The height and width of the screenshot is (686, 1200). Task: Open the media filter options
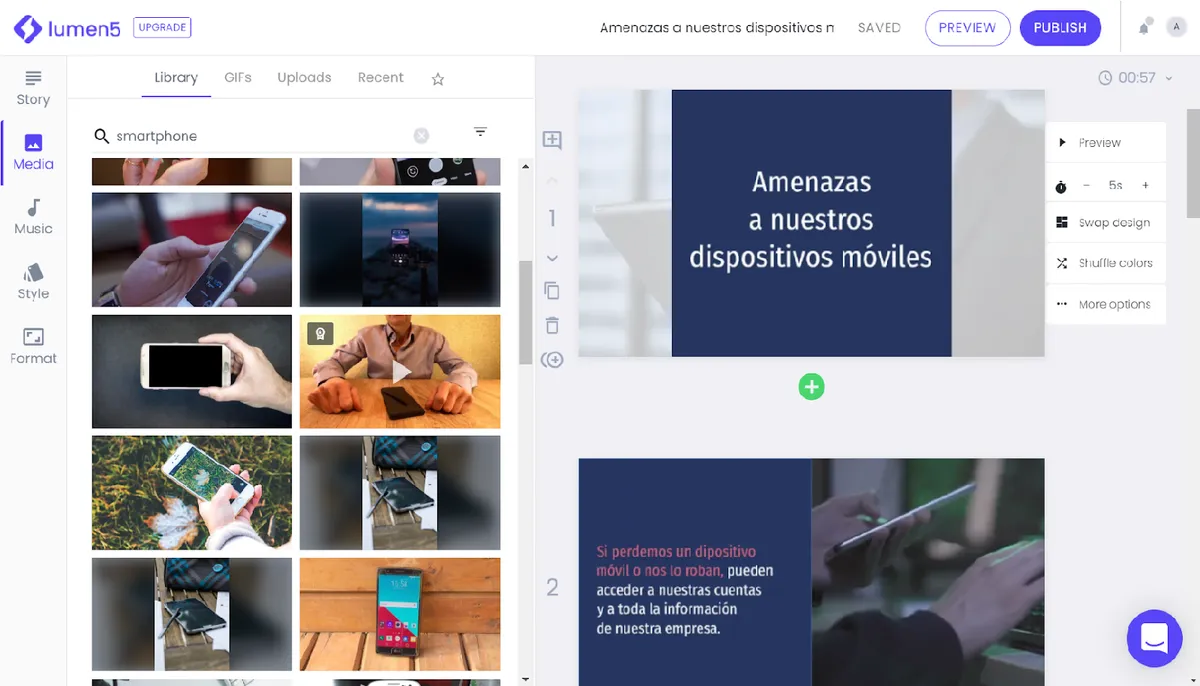pyautogui.click(x=480, y=132)
